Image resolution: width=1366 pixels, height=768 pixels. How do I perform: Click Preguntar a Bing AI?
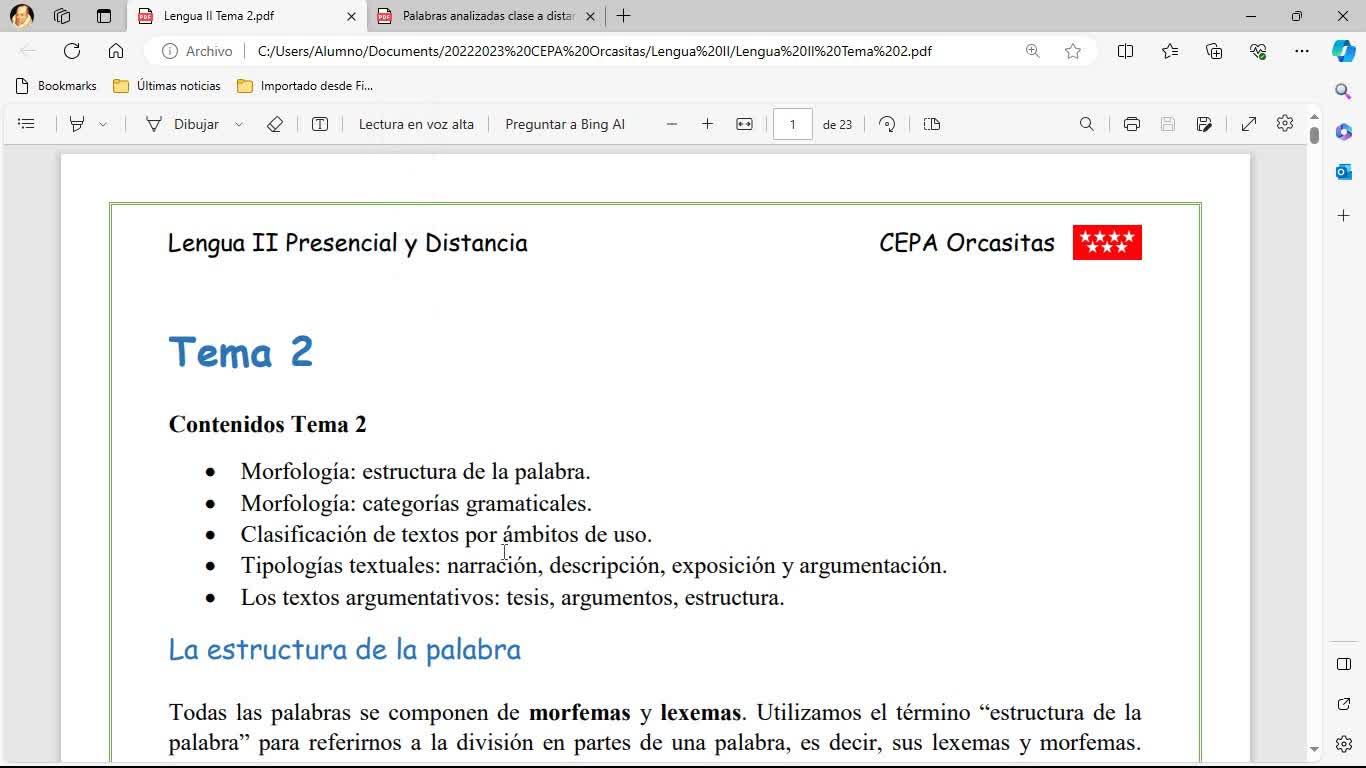click(x=565, y=124)
